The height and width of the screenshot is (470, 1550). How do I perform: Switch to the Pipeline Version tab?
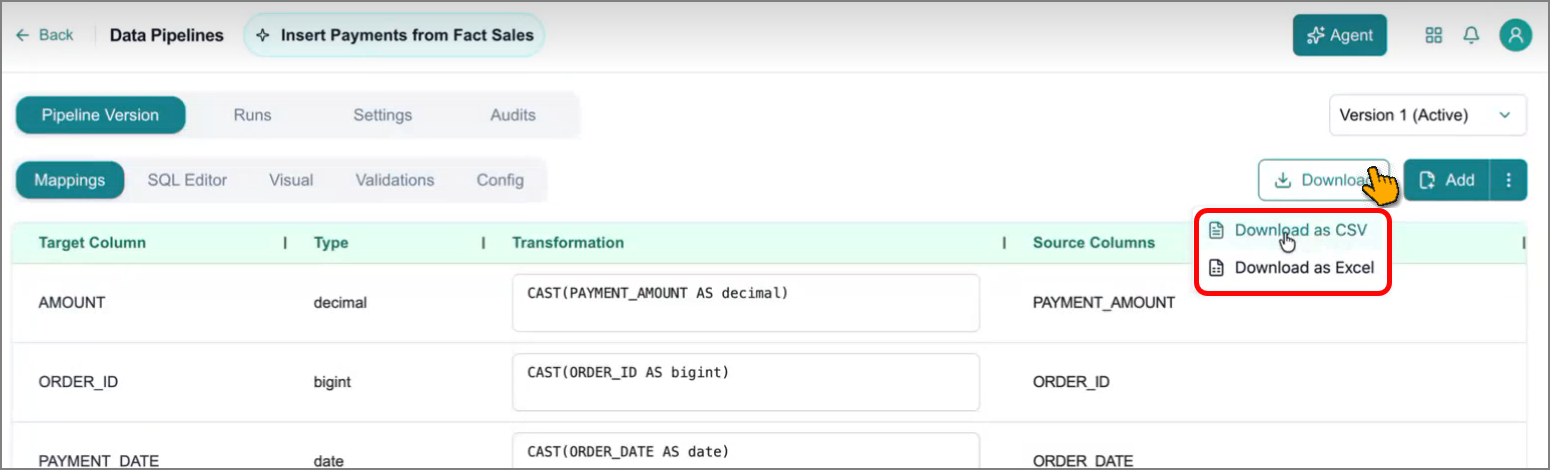pyautogui.click(x=100, y=115)
